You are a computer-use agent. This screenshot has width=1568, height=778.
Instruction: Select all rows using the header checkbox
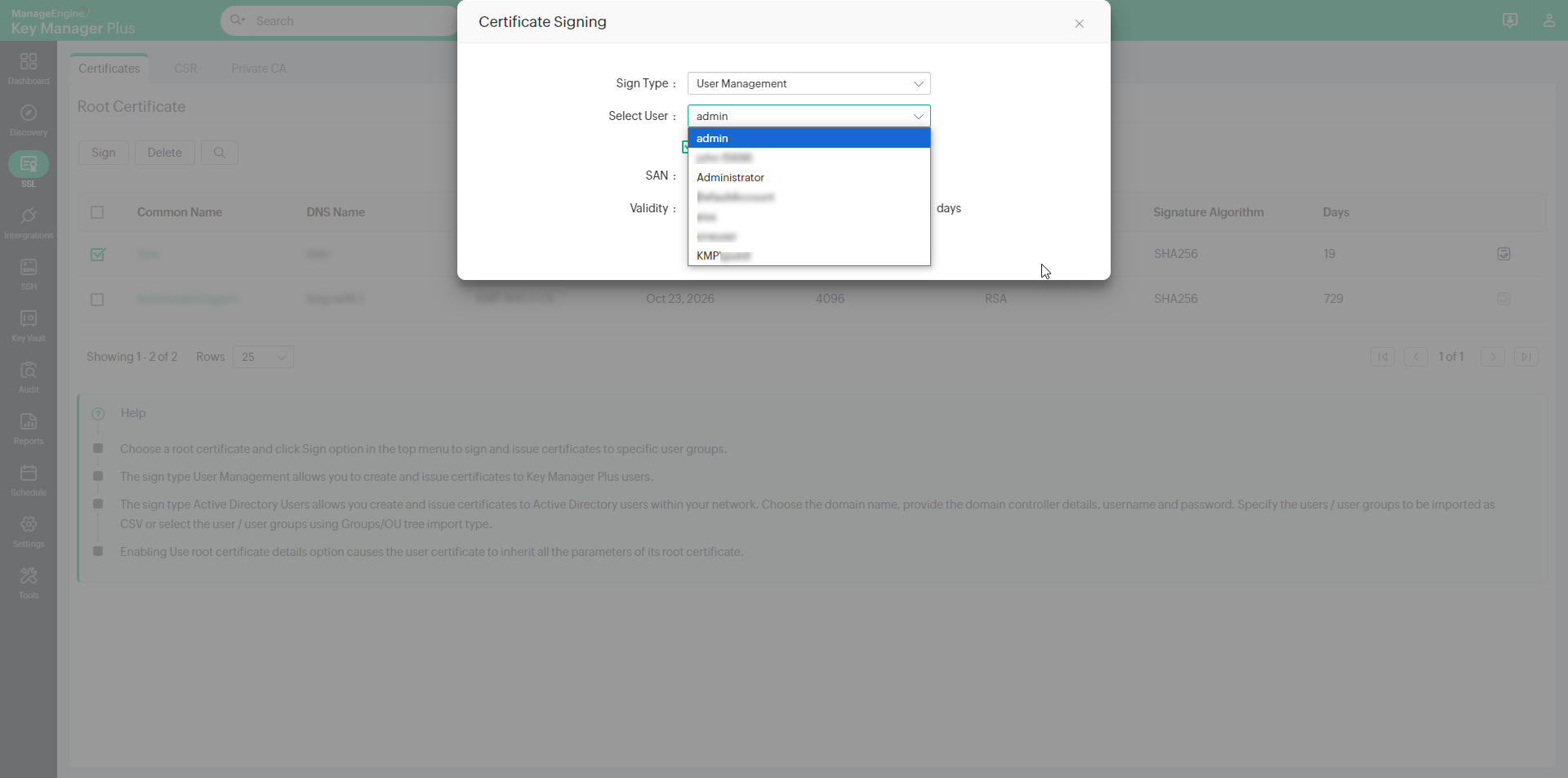point(97,212)
